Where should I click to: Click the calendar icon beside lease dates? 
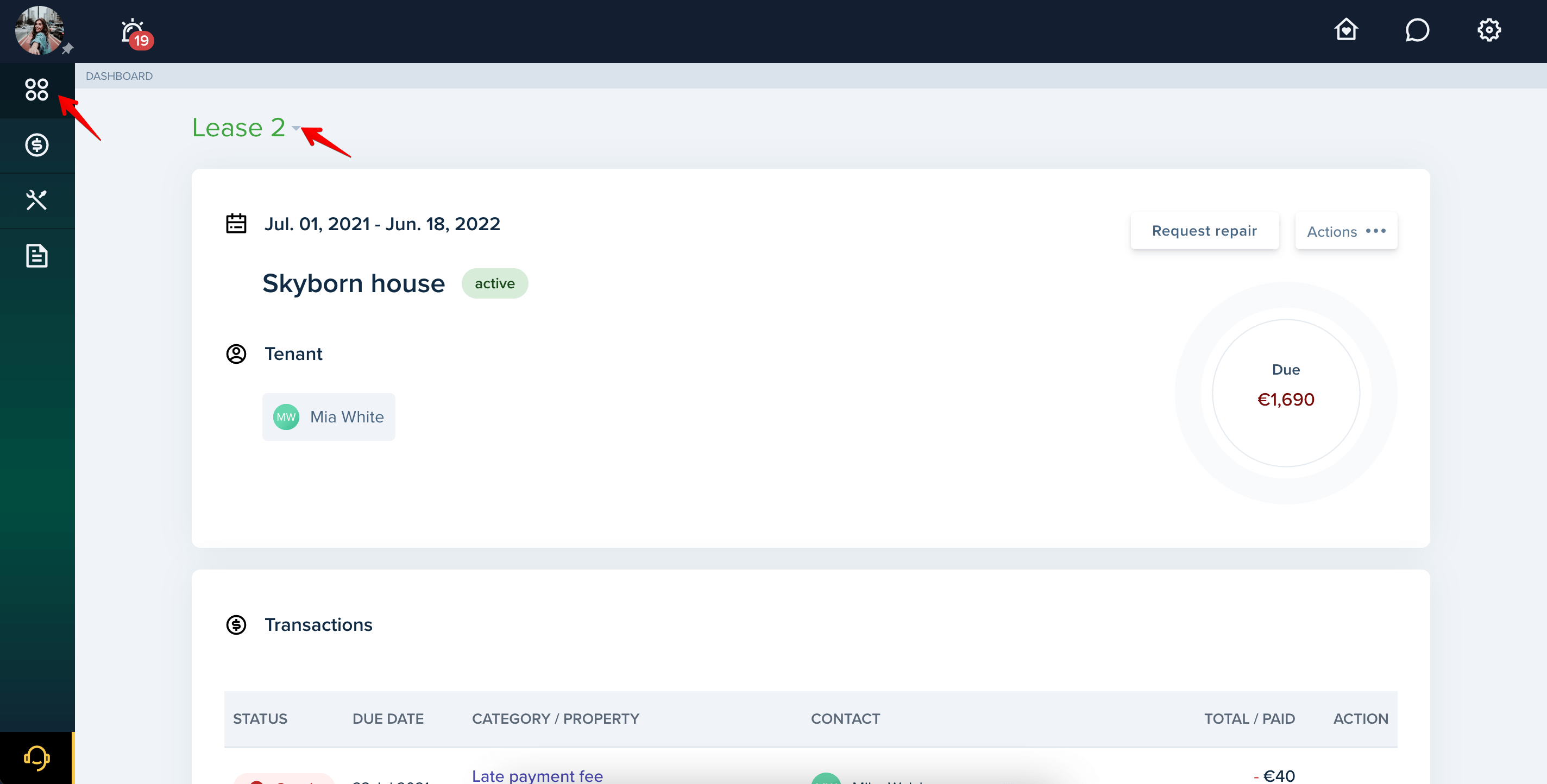236,223
